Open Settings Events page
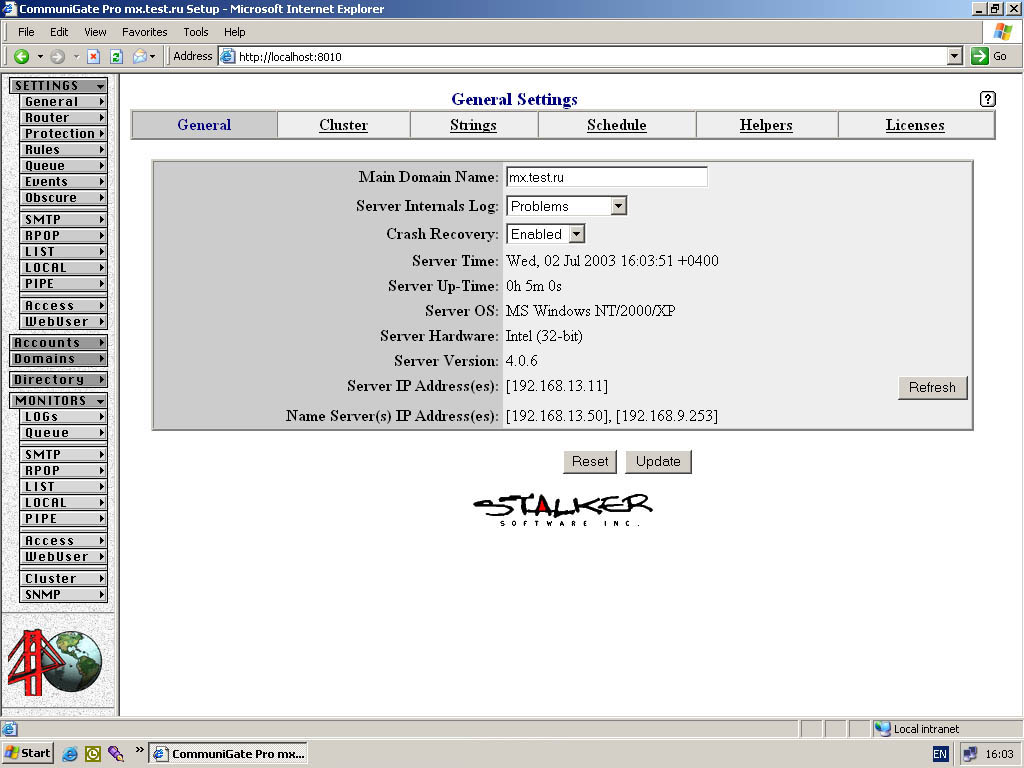The height and width of the screenshot is (768, 1024). coord(63,182)
